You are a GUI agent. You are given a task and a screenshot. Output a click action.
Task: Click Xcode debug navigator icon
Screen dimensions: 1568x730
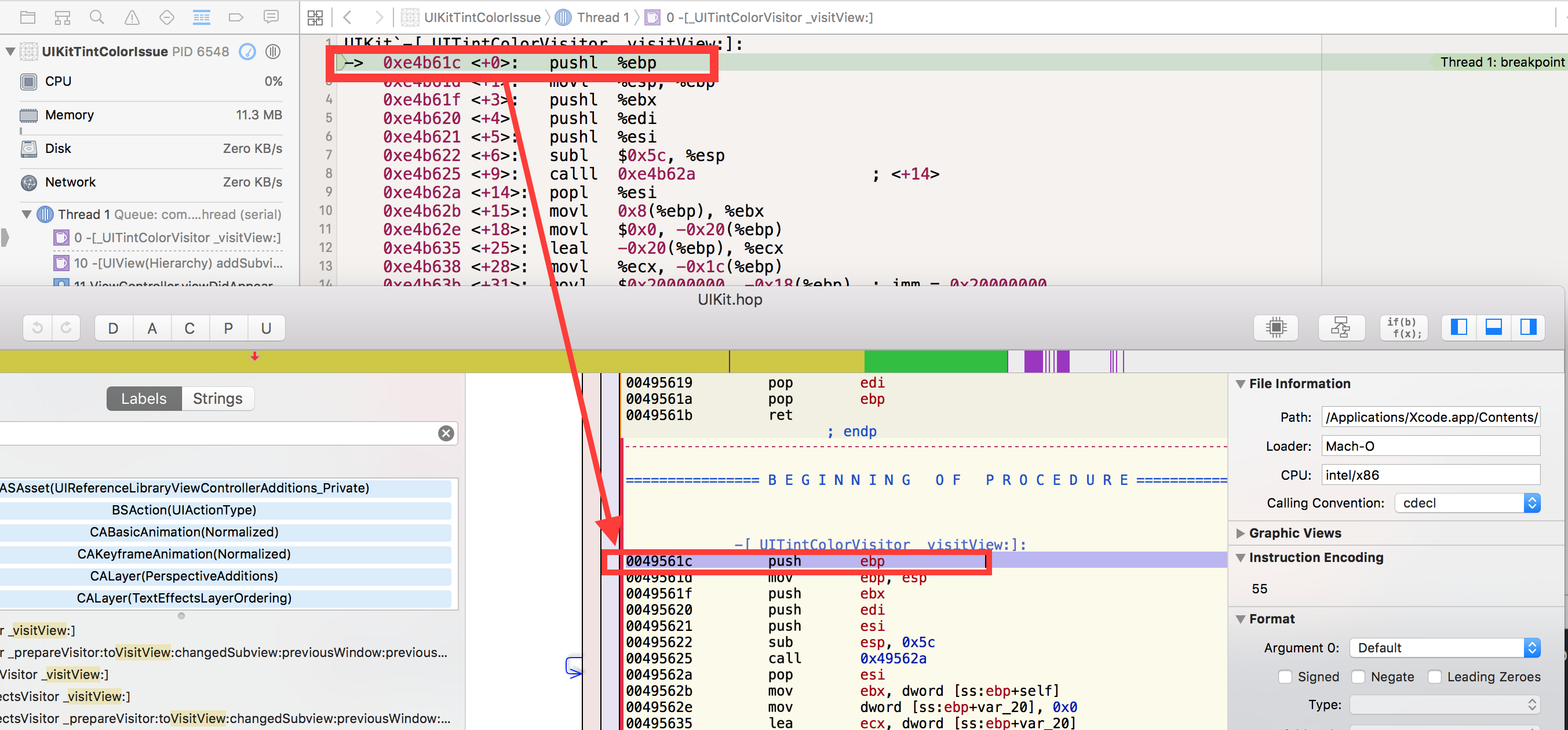point(202,17)
